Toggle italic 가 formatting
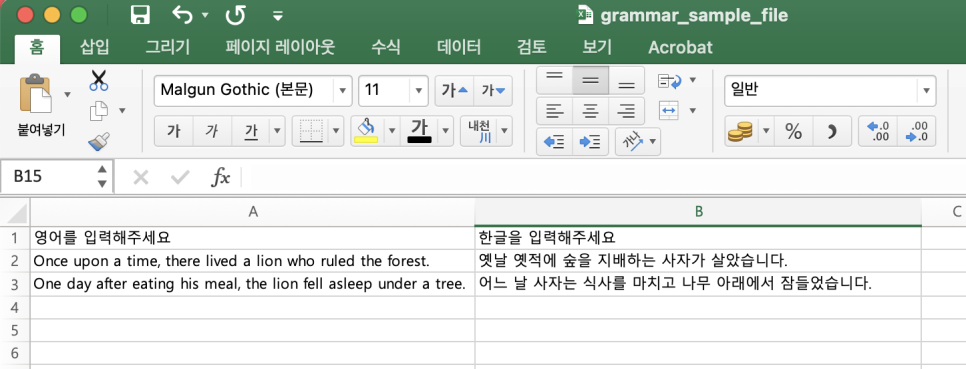 pyautogui.click(x=212, y=131)
